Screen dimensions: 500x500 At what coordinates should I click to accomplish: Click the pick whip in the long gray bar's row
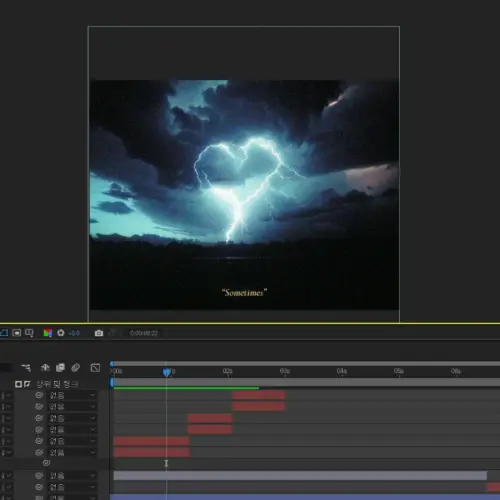(x=39, y=476)
